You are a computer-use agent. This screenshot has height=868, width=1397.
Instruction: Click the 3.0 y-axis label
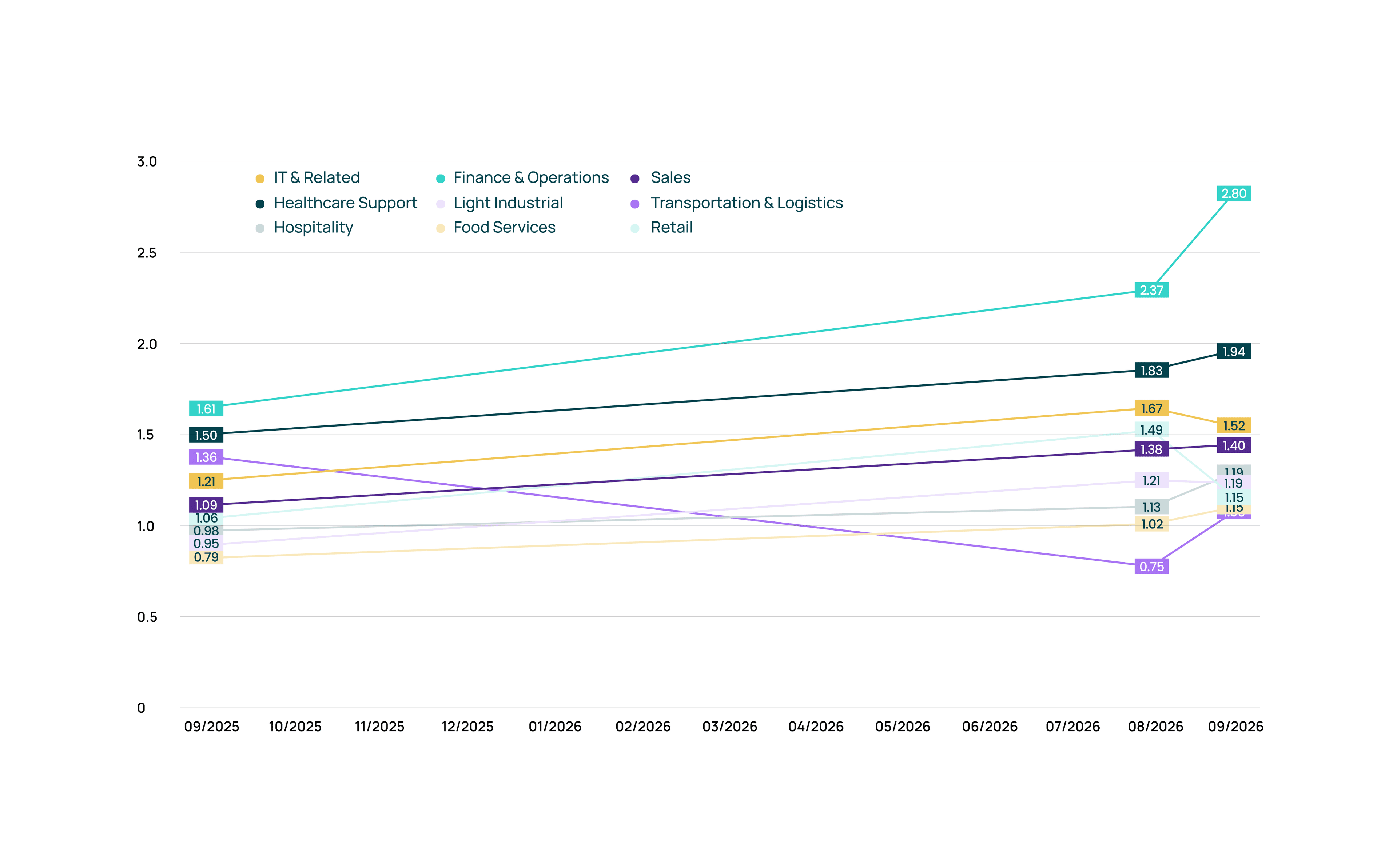(x=147, y=162)
